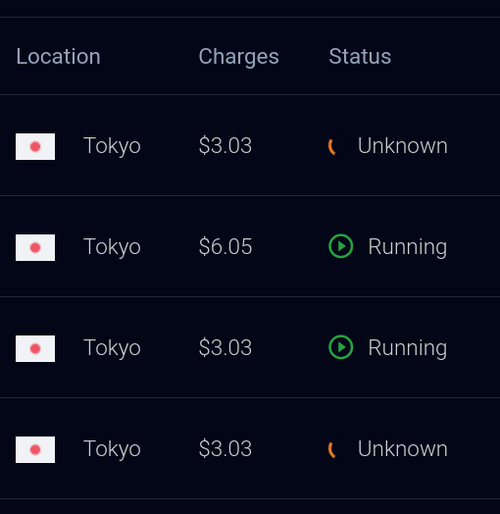Sort by the Status column header
Viewport: 500px width, 514px height.
click(360, 56)
